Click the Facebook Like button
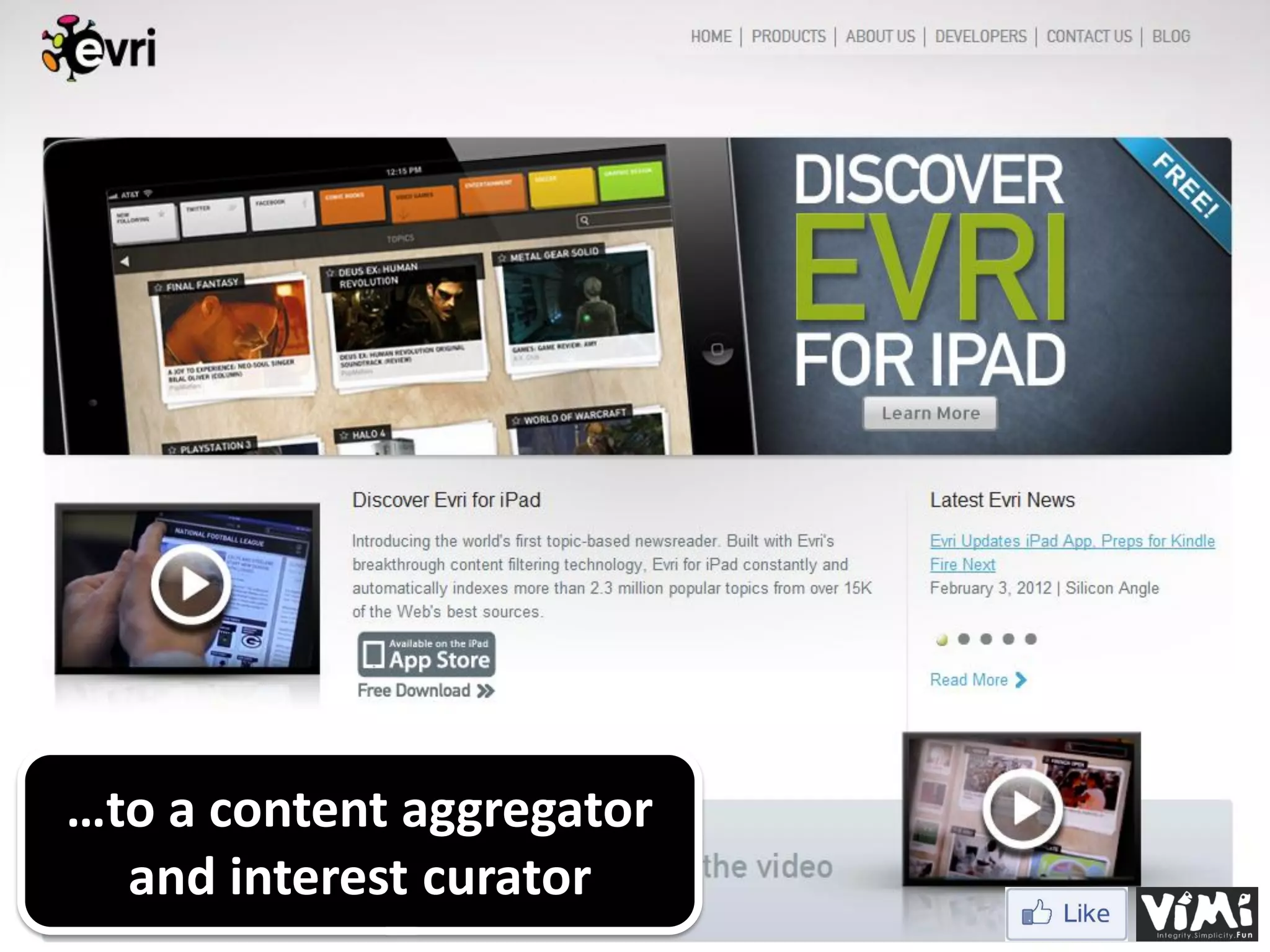Screen dimensions: 1270x952 click(x=1065, y=914)
